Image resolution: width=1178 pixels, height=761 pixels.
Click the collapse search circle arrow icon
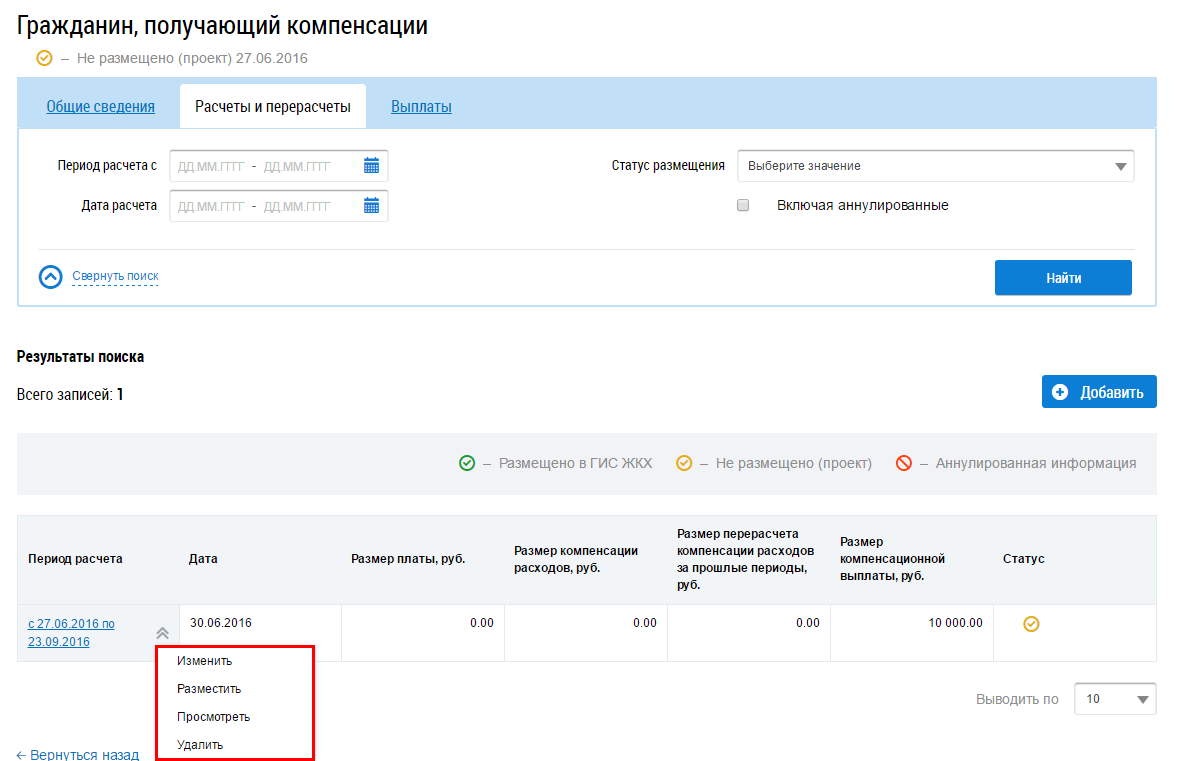click(50, 277)
